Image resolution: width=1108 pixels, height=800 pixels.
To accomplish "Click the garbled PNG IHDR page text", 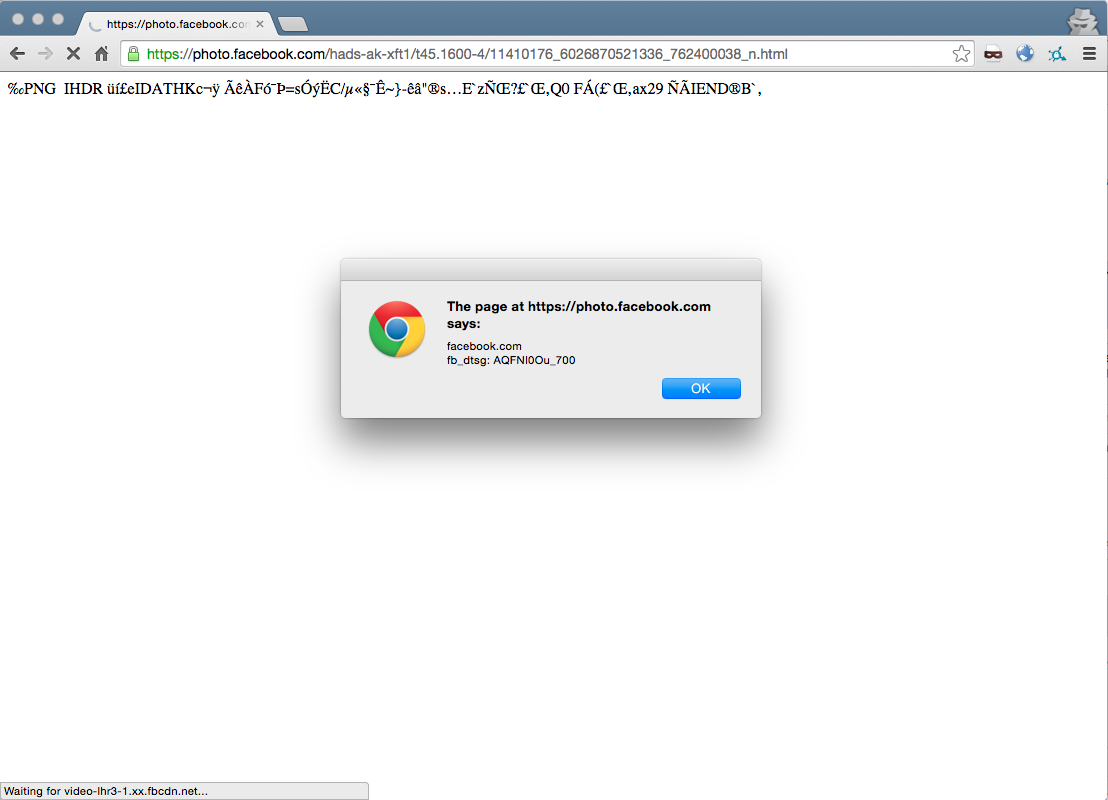I will (384, 89).
